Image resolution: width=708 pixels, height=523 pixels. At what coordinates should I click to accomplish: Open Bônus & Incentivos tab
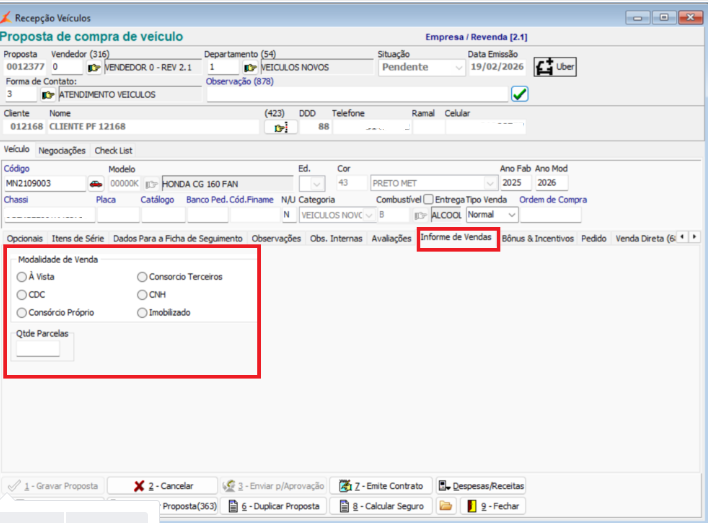pyautogui.click(x=538, y=238)
